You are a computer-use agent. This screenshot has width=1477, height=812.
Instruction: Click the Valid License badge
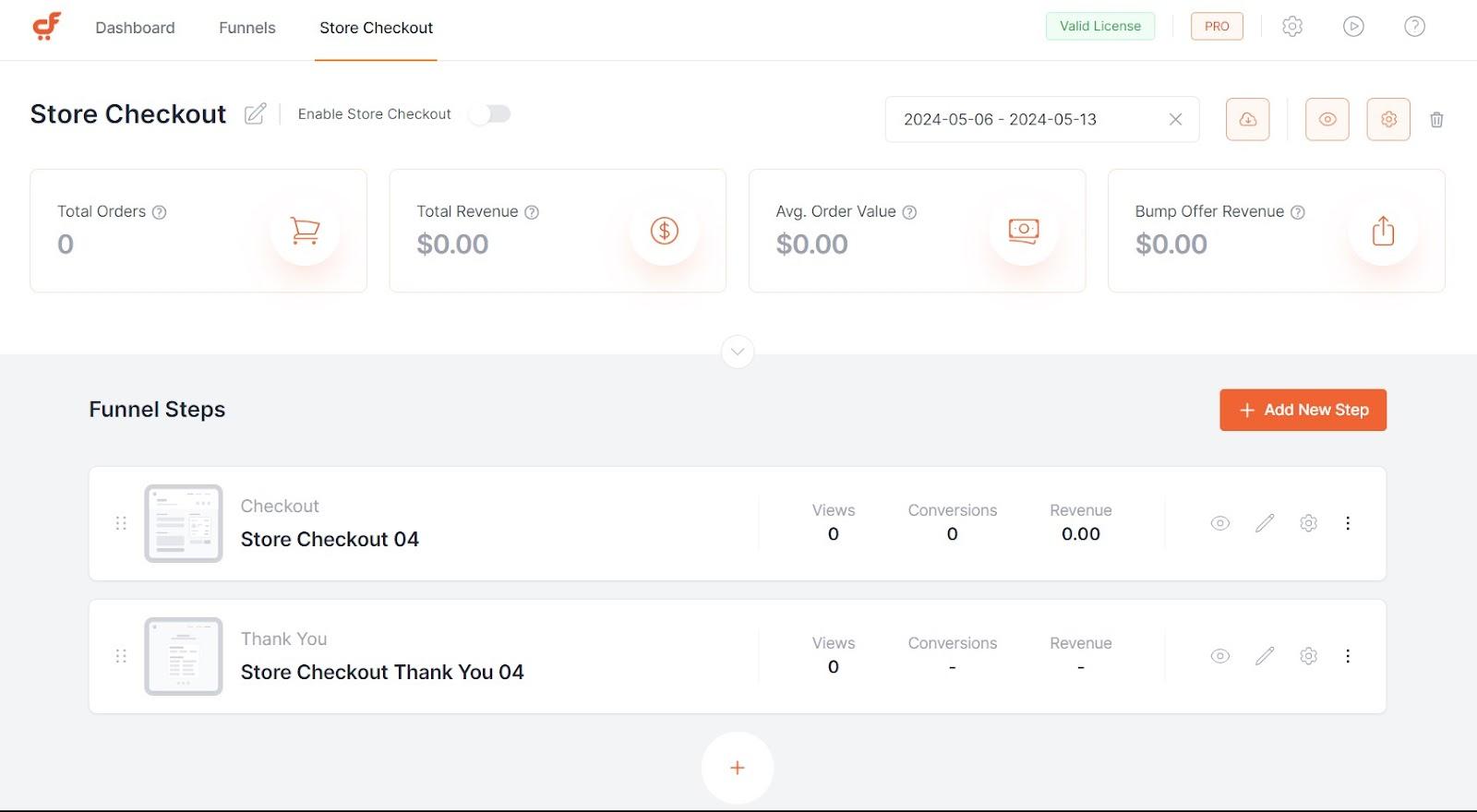[x=1100, y=26]
